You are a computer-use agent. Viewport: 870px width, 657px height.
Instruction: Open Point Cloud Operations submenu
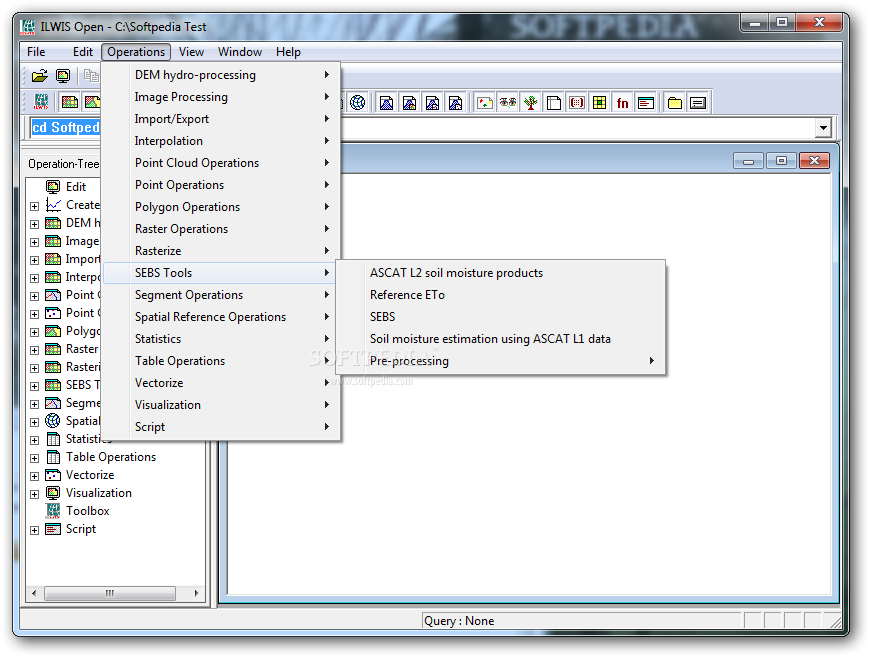(x=221, y=163)
